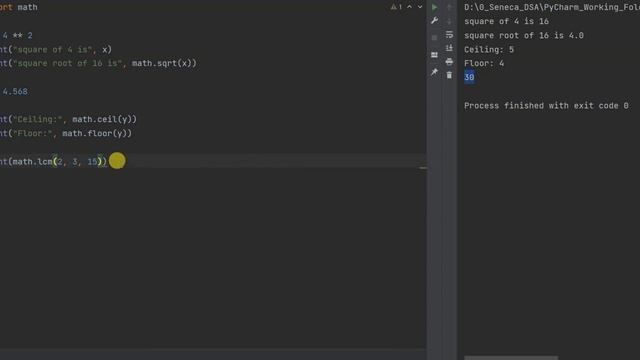Pin the Run tab with pushpin icon
Viewport: 640px width, 360px height.
(434, 72)
